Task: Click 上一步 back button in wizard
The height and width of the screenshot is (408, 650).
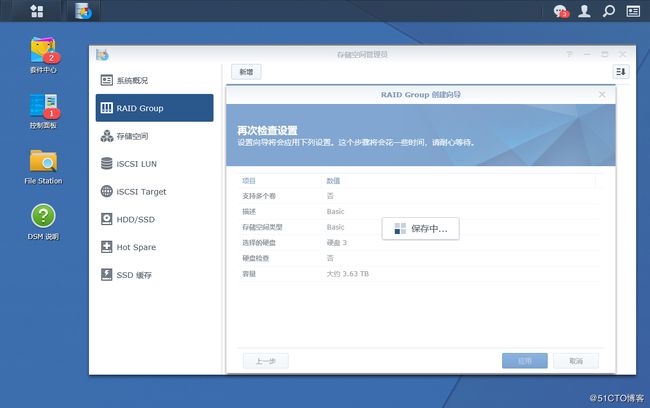Action: 266,361
